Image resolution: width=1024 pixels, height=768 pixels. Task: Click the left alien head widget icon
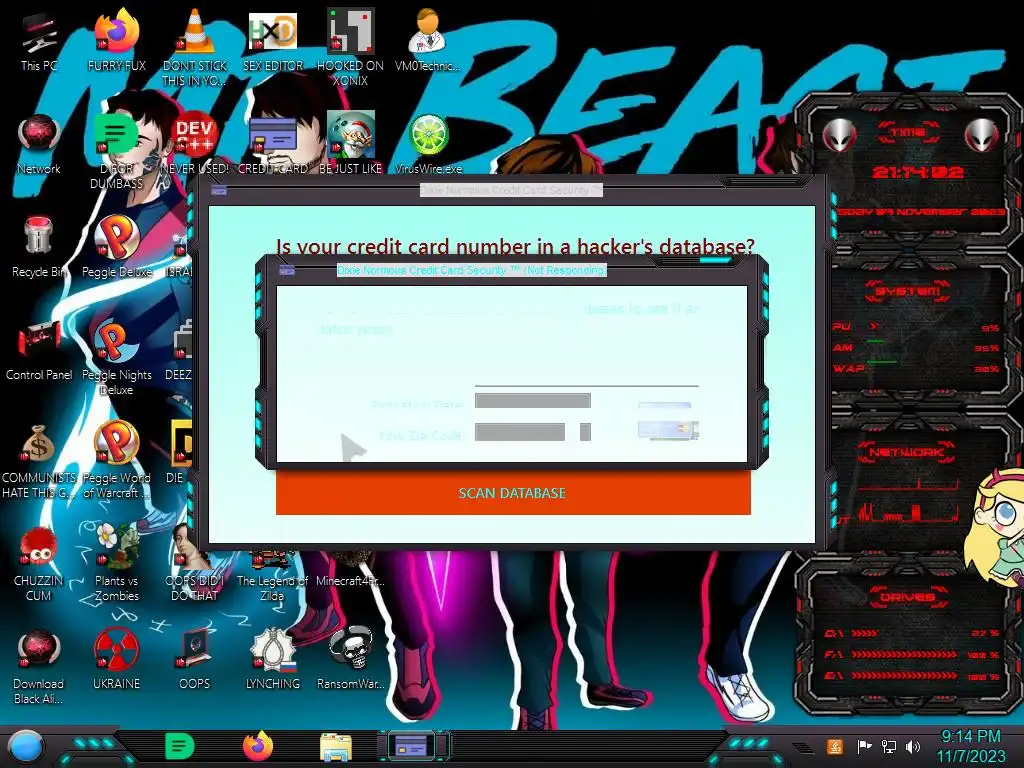[x=839, y=136]
